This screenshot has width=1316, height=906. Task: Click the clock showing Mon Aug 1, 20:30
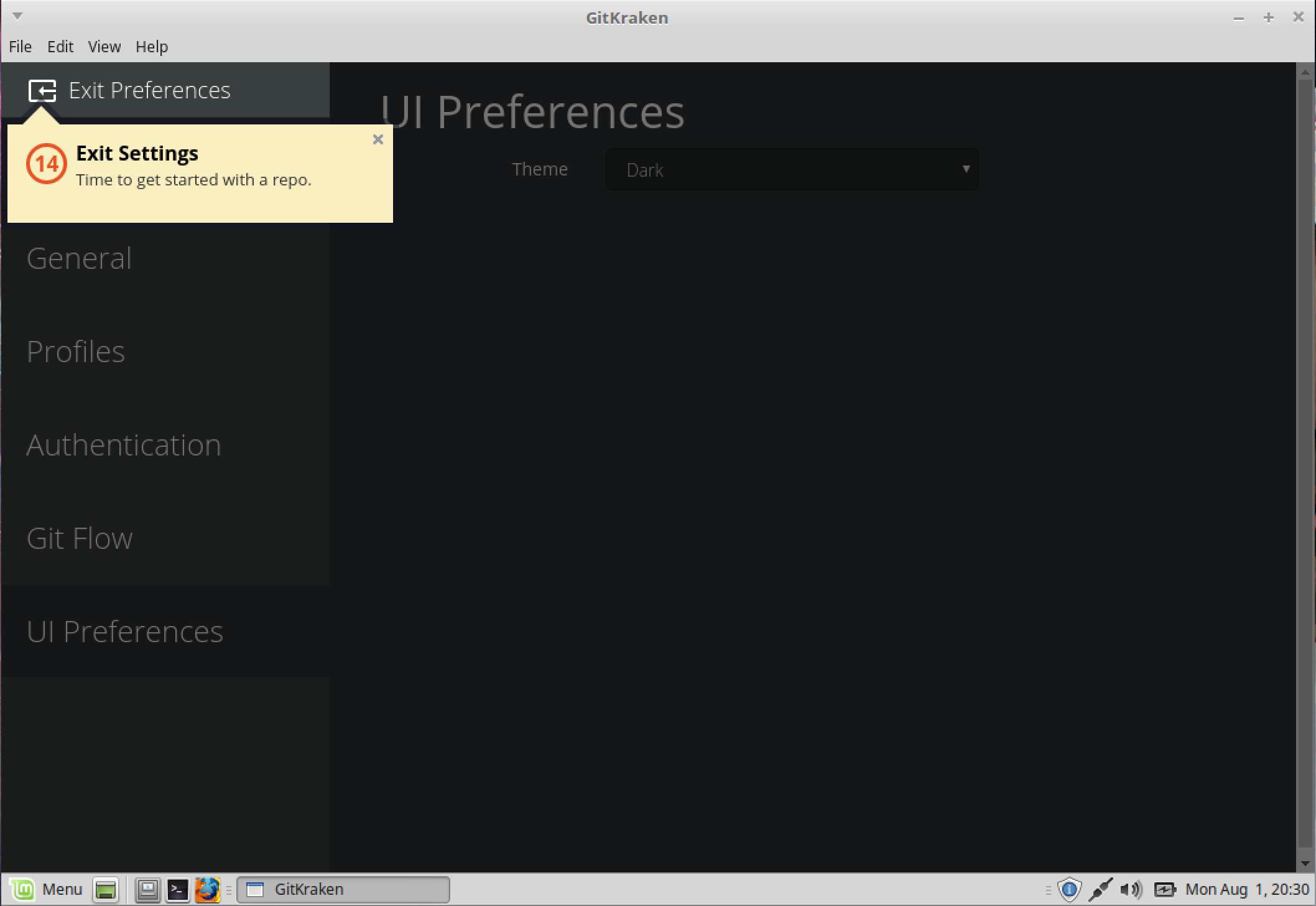pyautogui.click(x=1247, y=890)
